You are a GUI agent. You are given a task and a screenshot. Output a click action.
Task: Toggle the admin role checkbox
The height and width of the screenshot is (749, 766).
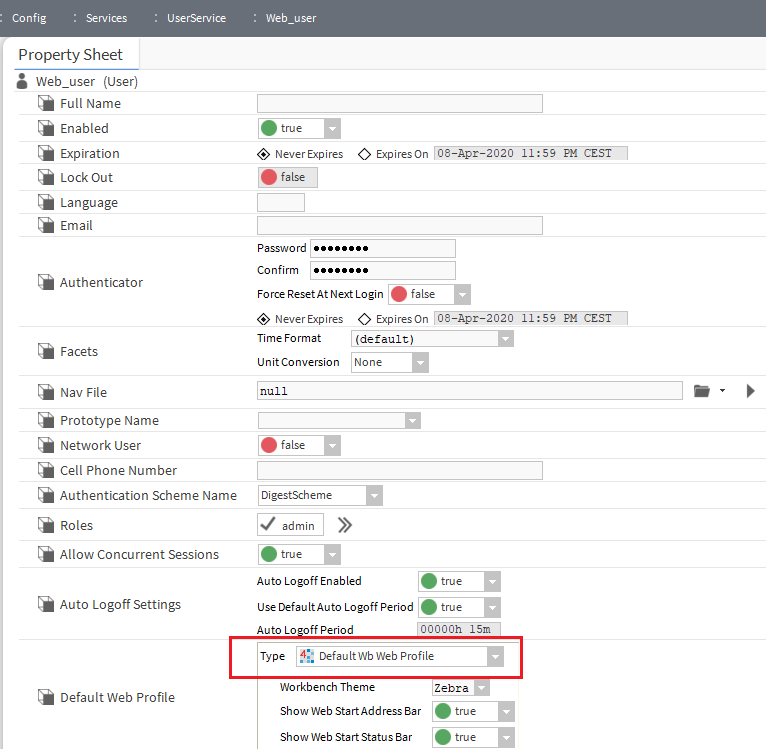coord(268,525)
